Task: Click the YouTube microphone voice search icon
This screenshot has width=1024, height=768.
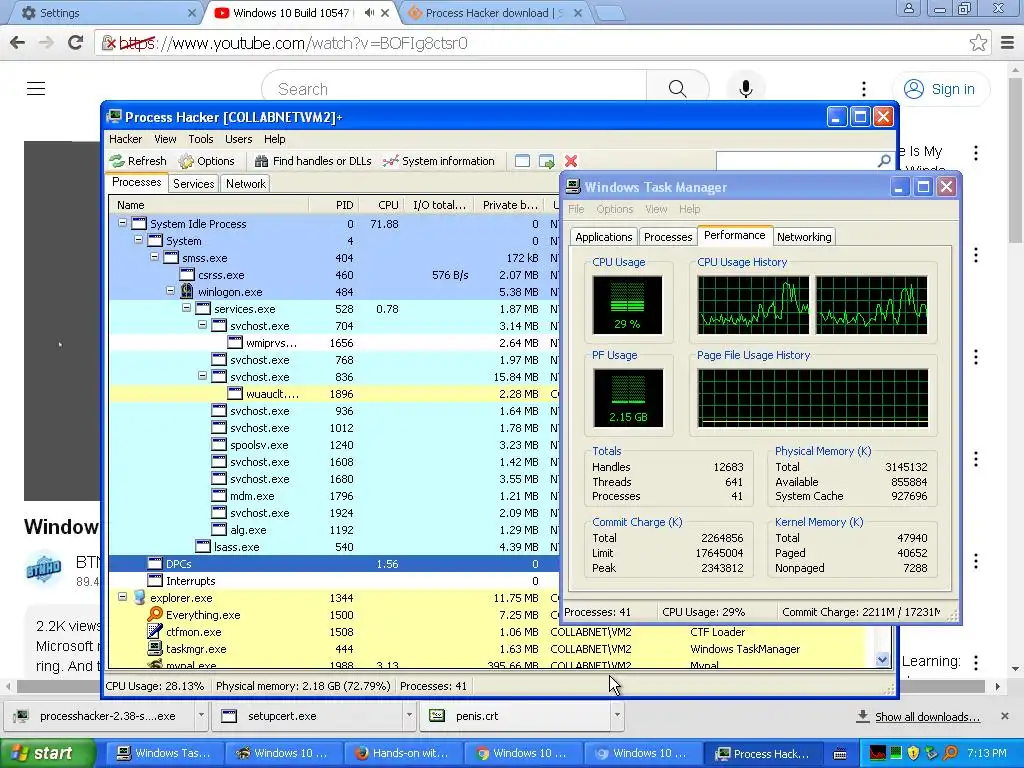Action: coord(745,89)
